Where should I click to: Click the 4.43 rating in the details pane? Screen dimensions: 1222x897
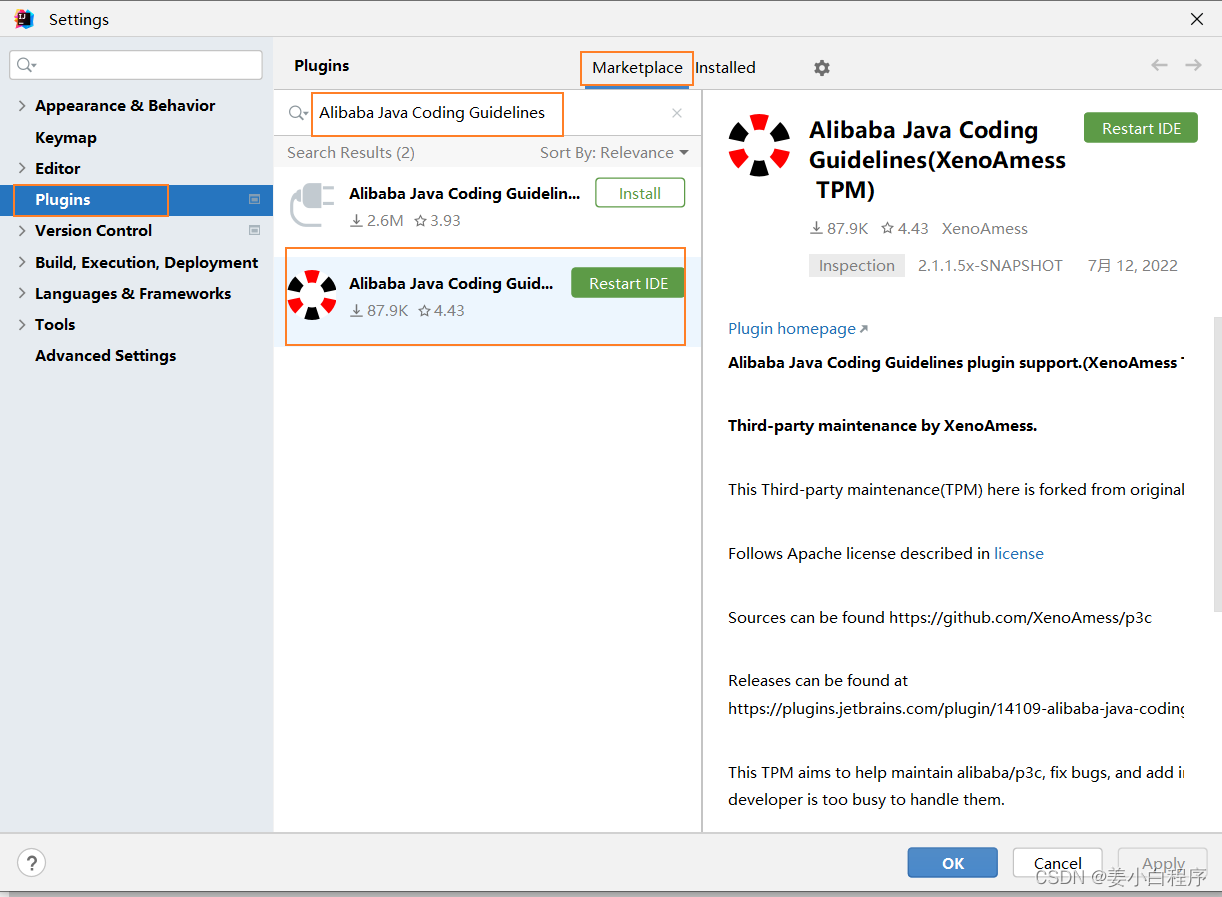(905, 229)
